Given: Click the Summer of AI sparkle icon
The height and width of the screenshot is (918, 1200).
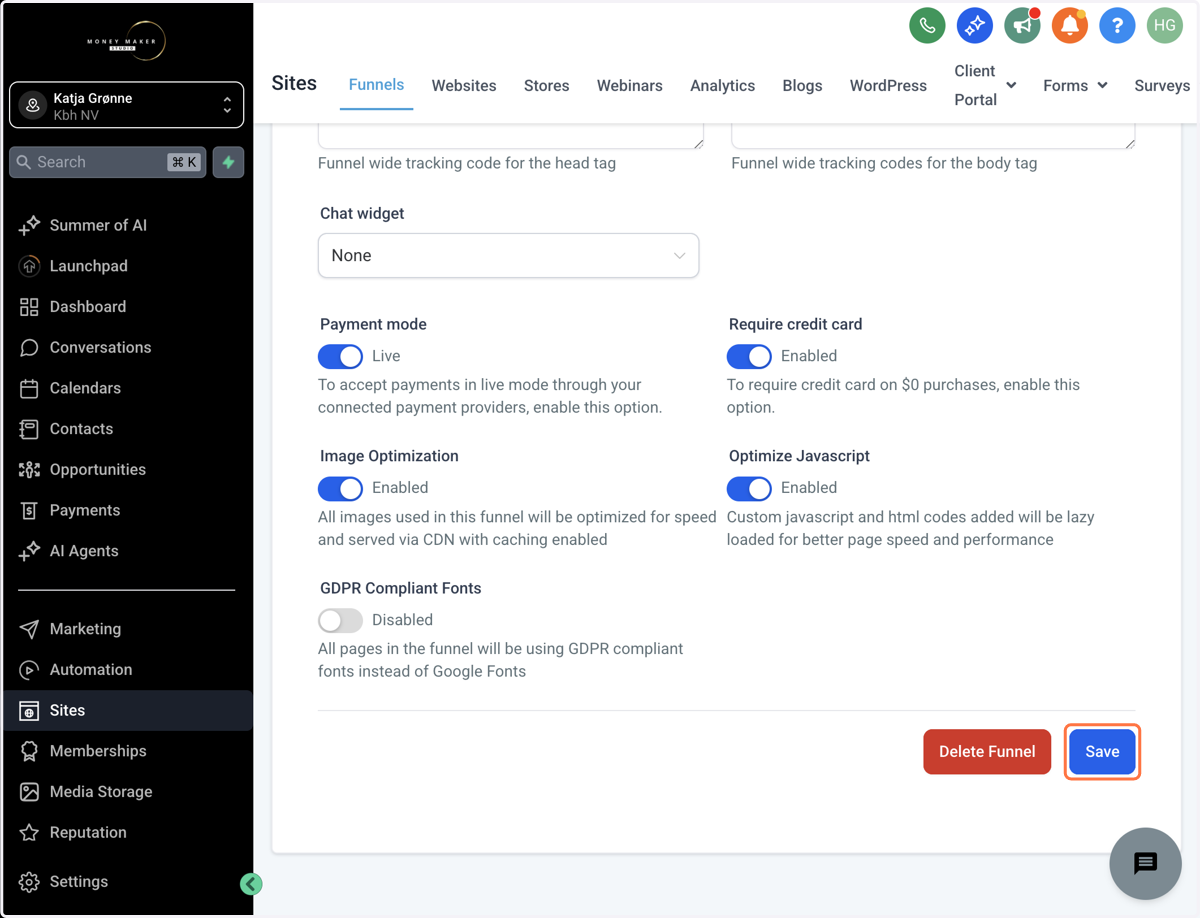Looking at the screenshot, I should click(29, 225).
